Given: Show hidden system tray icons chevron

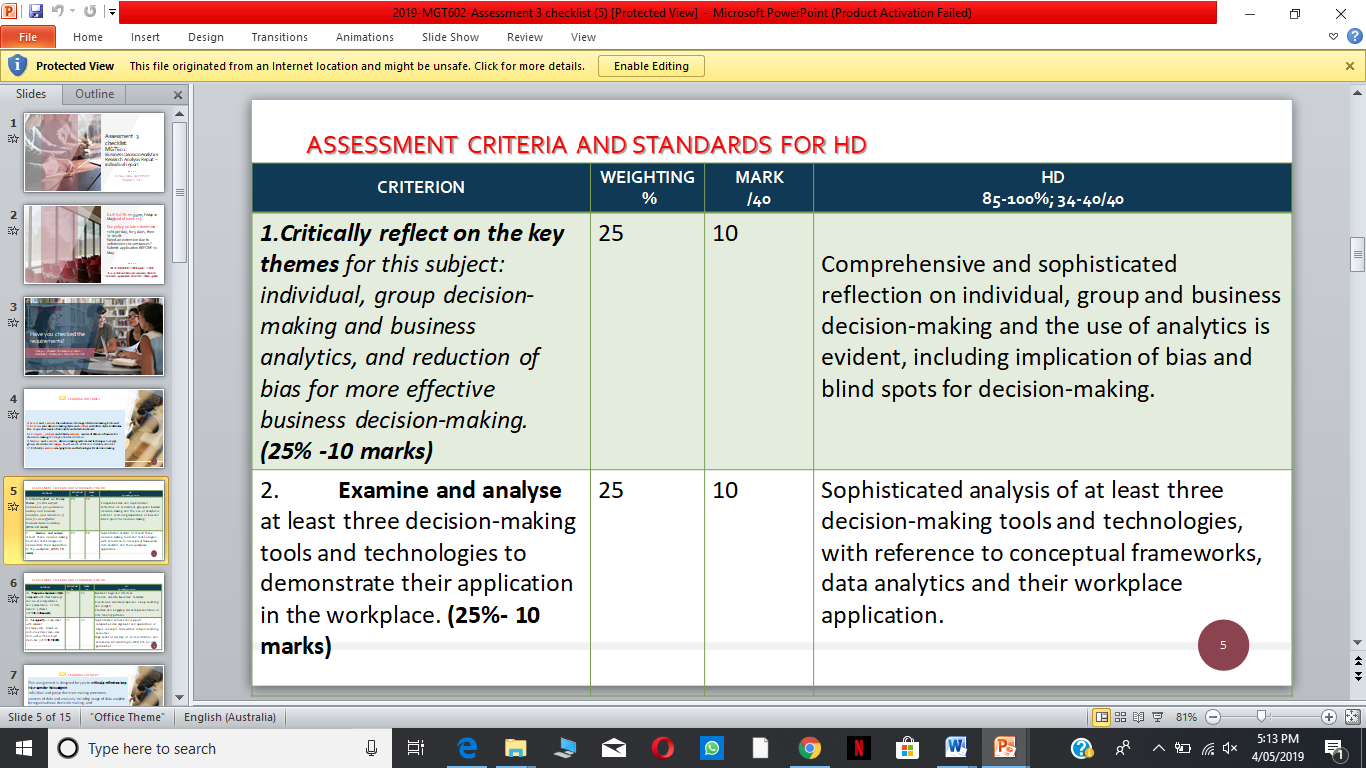Looking at the screenshot, I should [x=1158, y=748].
